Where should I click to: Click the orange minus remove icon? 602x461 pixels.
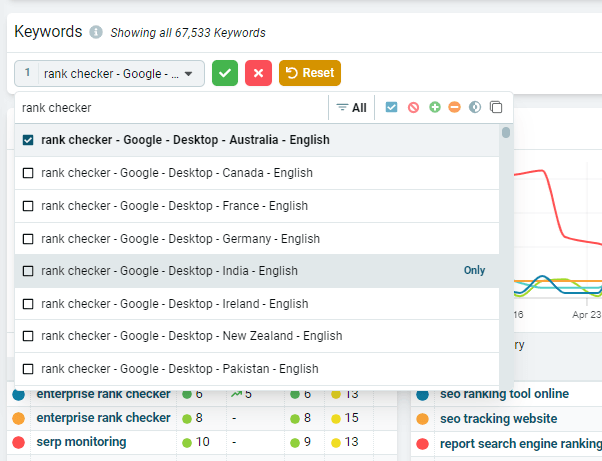455,107
